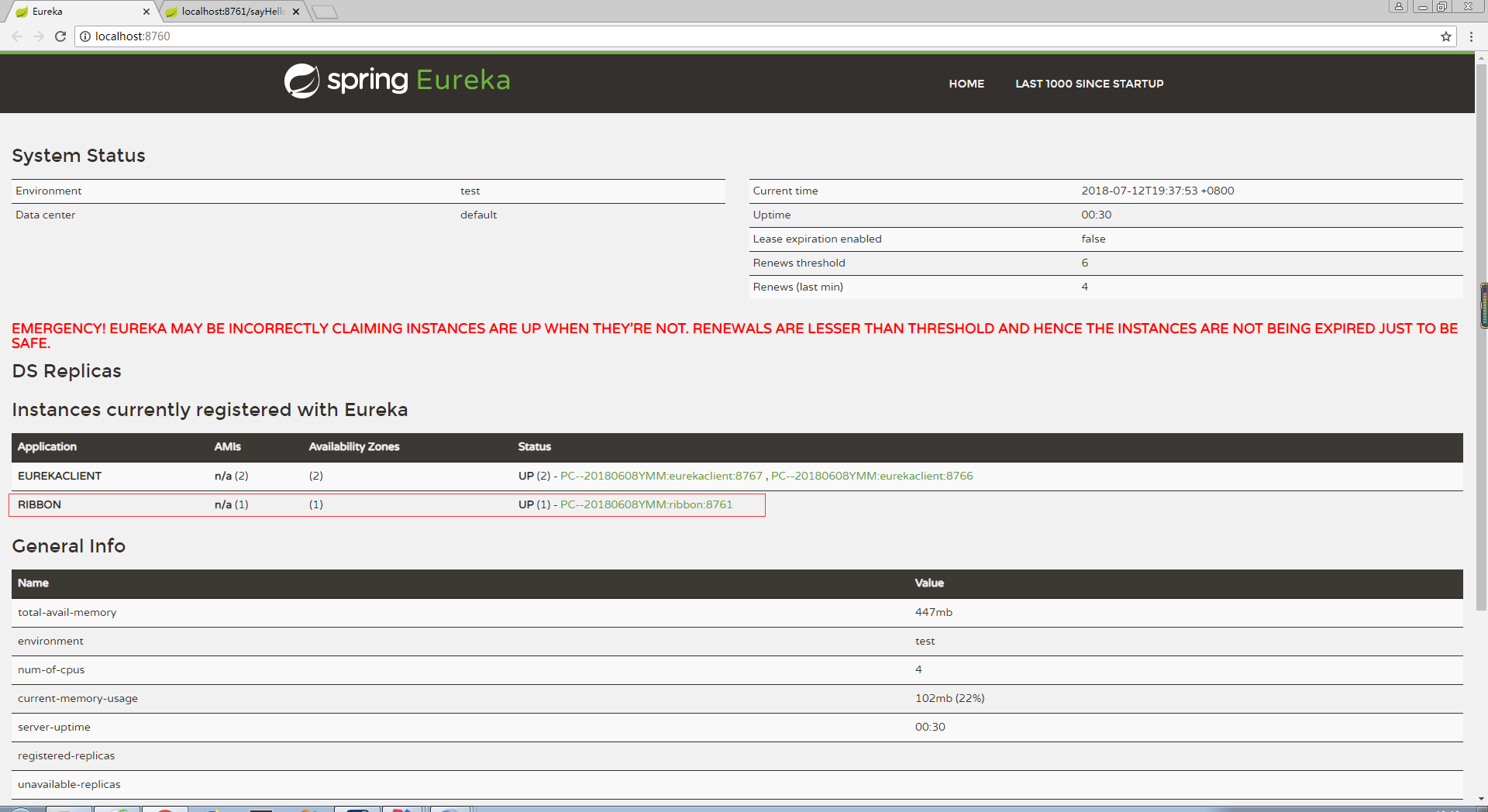Select the Lease expiration enabled false value
This screenshot has height=812, width=1488.
(1094, 239)
